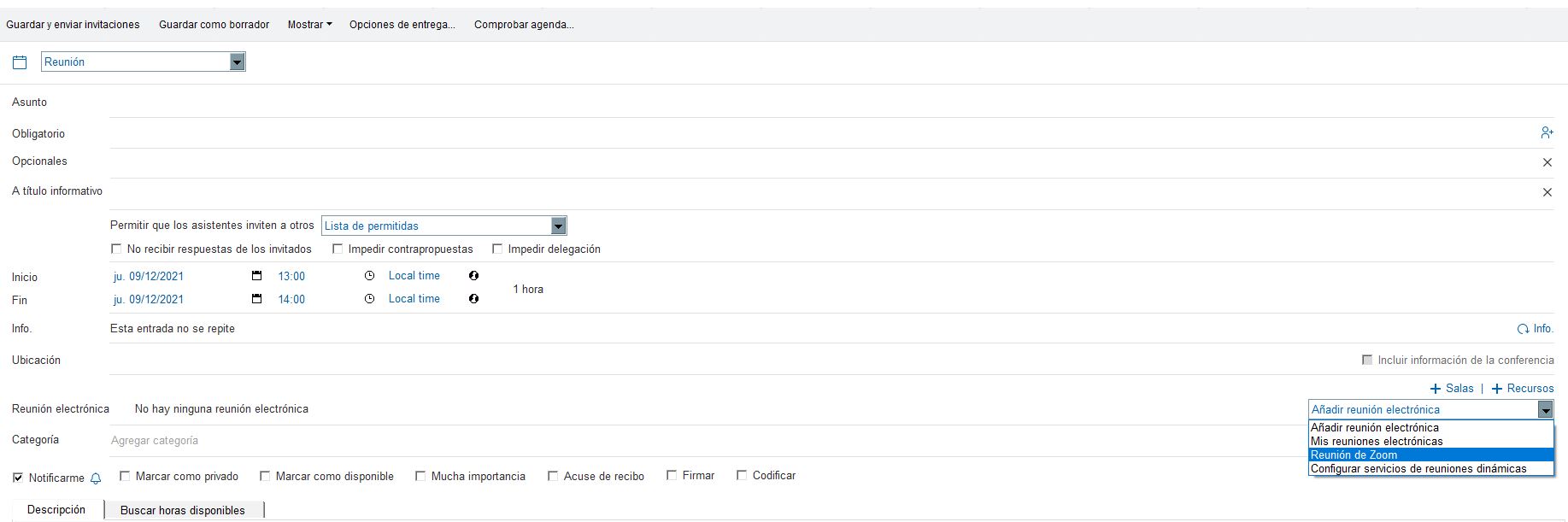Expand the Reunión entry type dropdown
The image size is (1568, 522).
238,62
